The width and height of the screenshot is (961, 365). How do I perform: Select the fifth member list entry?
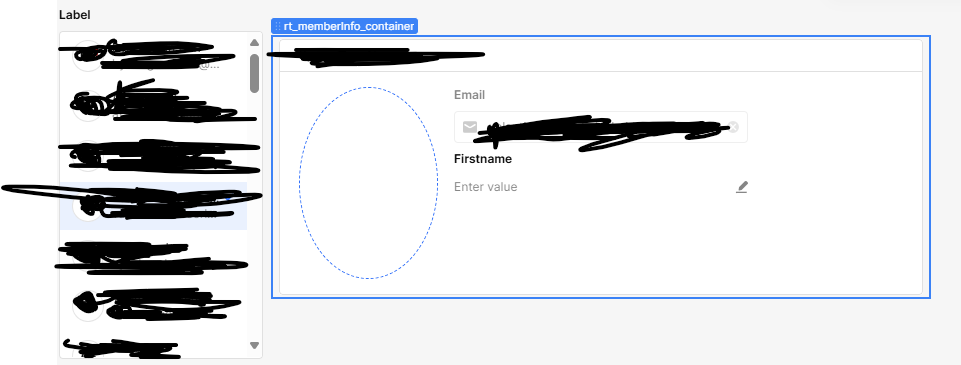pyautogui.click(x=153, y=256)
